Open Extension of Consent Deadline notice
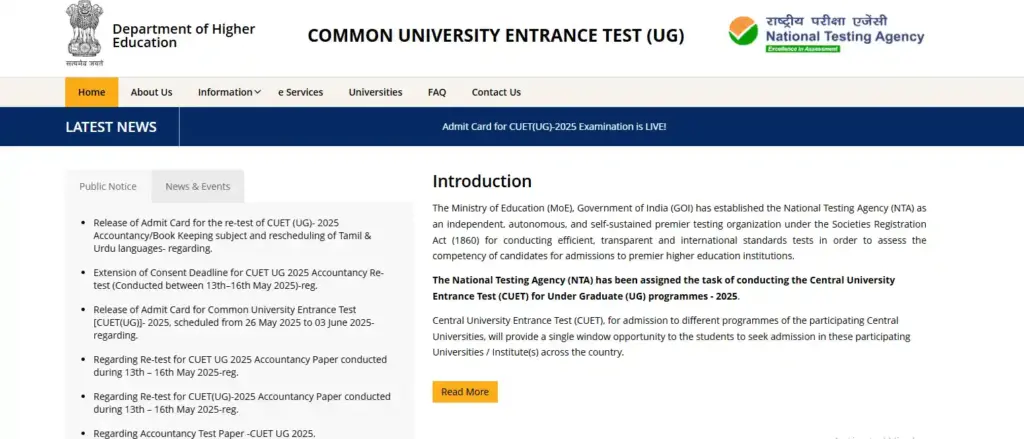1024x439 pixels. (238, 279)
